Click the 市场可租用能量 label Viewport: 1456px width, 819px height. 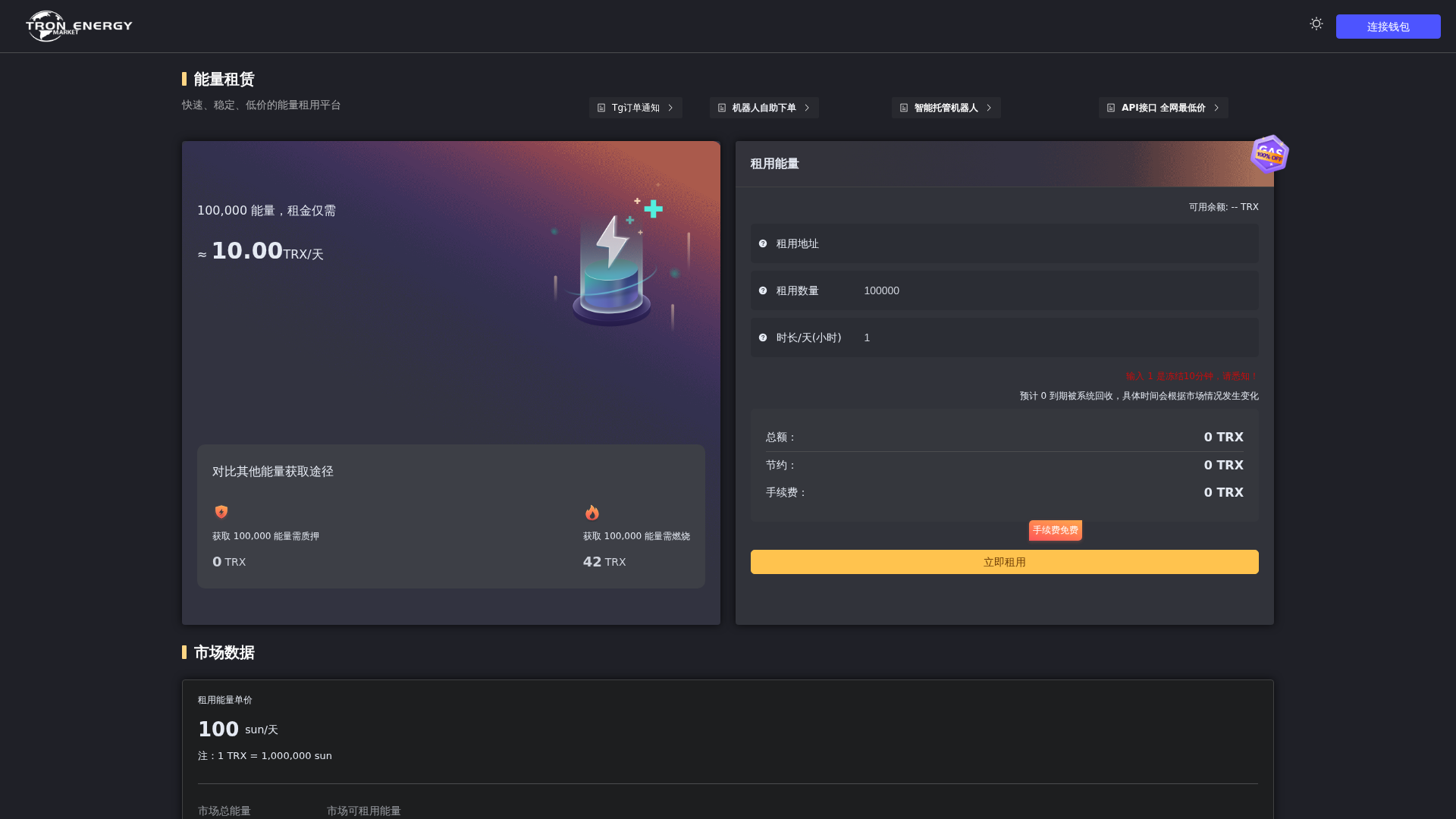364,811
